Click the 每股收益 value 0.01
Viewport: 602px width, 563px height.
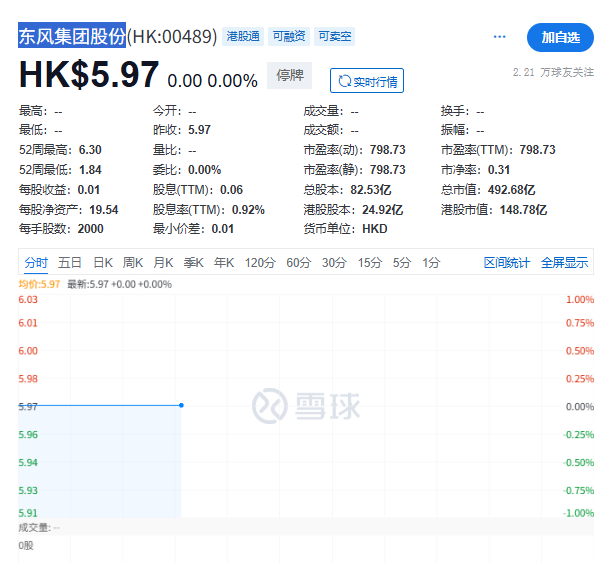pyautogui.click(x=89, y=190)
